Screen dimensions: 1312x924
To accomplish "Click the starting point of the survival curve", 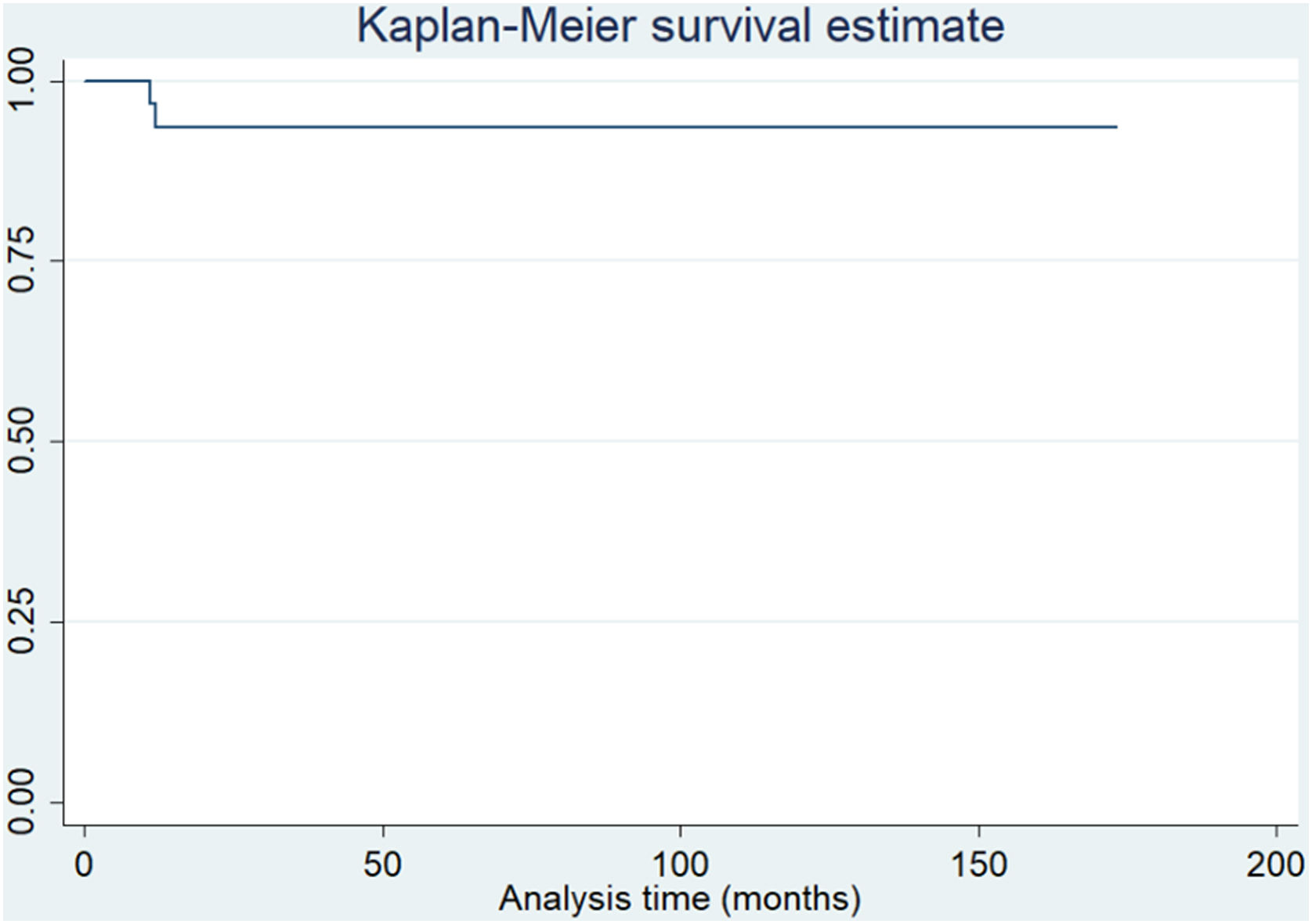I will [x=86, y=81].
